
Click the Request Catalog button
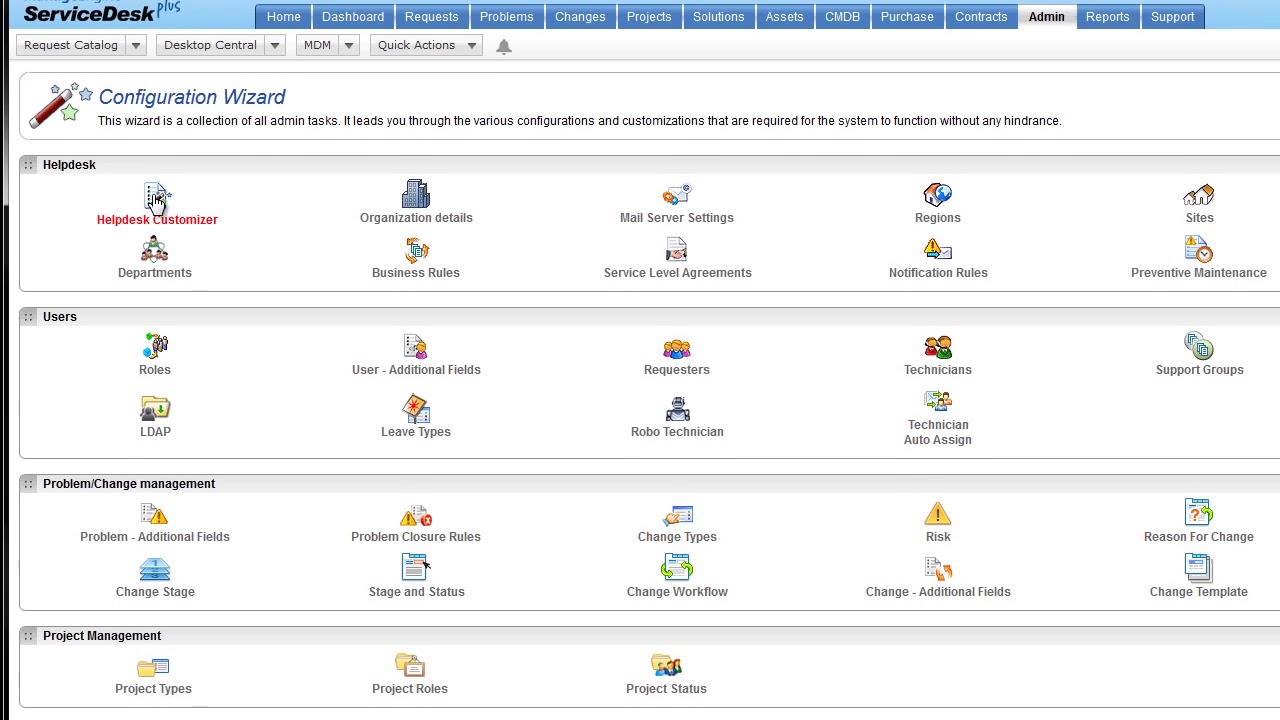(x=71, y=45)
